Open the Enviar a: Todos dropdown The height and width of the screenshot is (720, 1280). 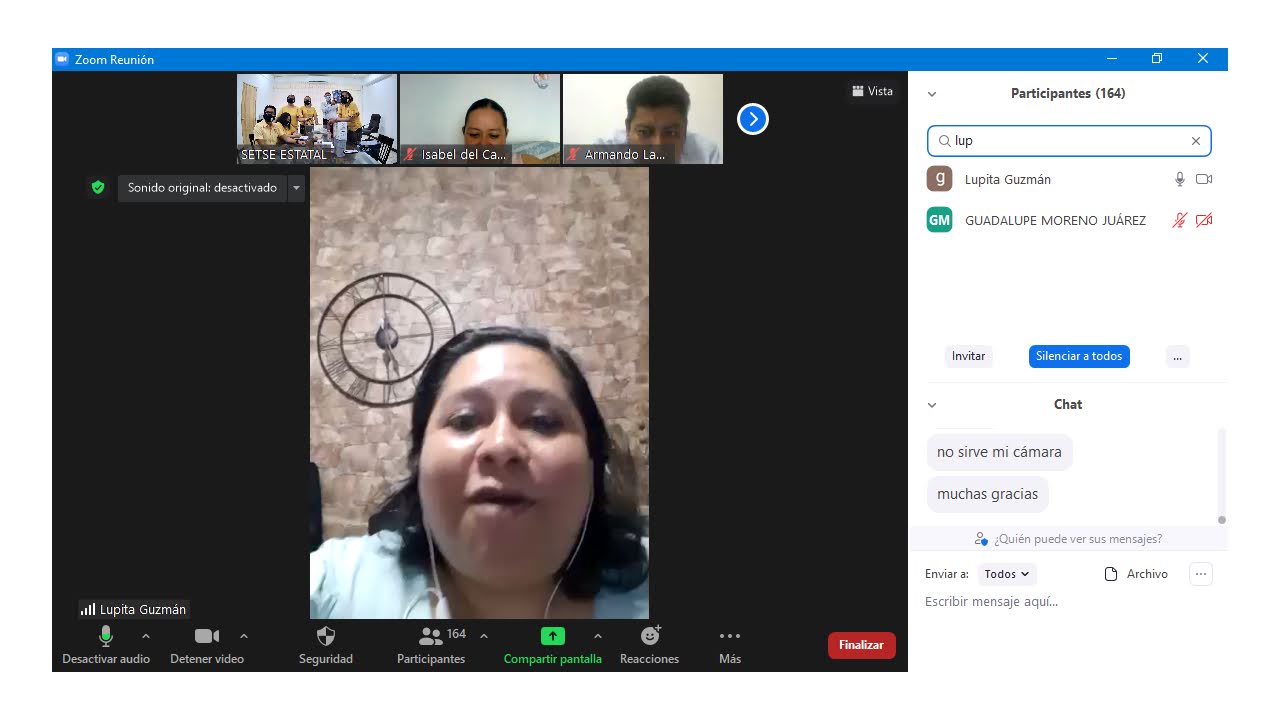1007,574
